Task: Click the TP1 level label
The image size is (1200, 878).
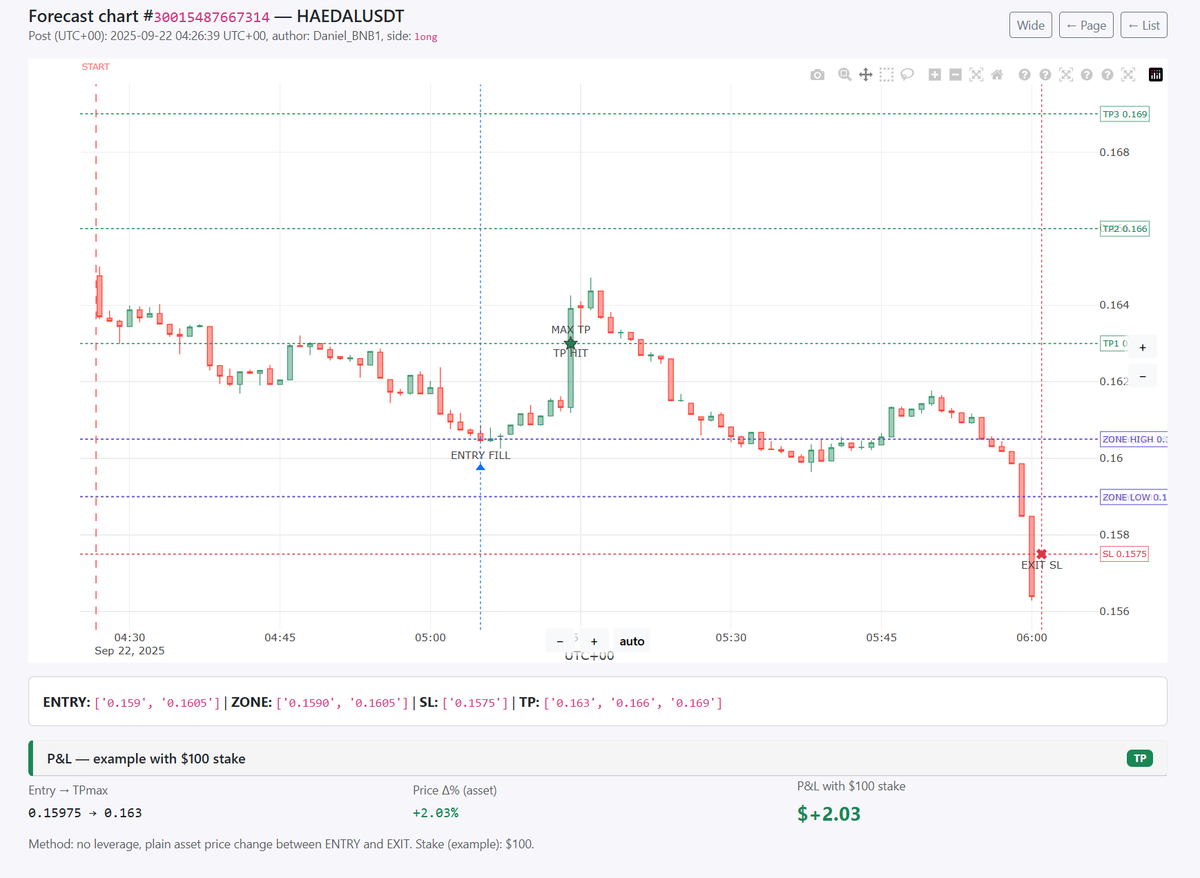Action: click(1113, 344)
